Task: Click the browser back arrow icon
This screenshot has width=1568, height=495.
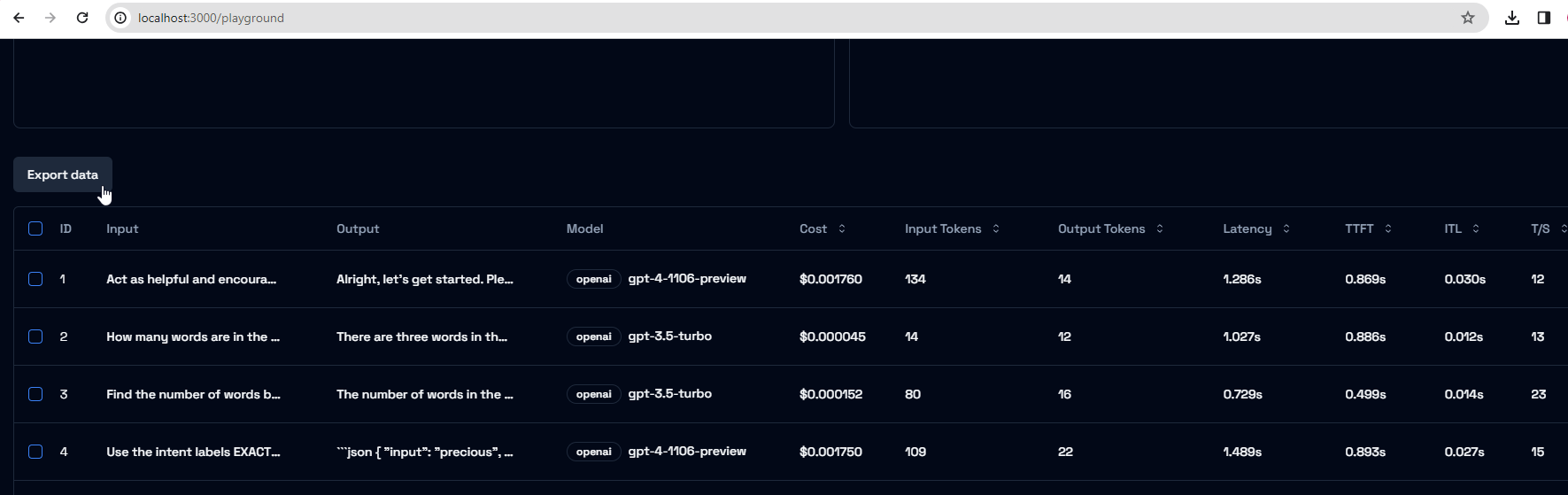Action: pyautogui.click(x=19, y=18)
